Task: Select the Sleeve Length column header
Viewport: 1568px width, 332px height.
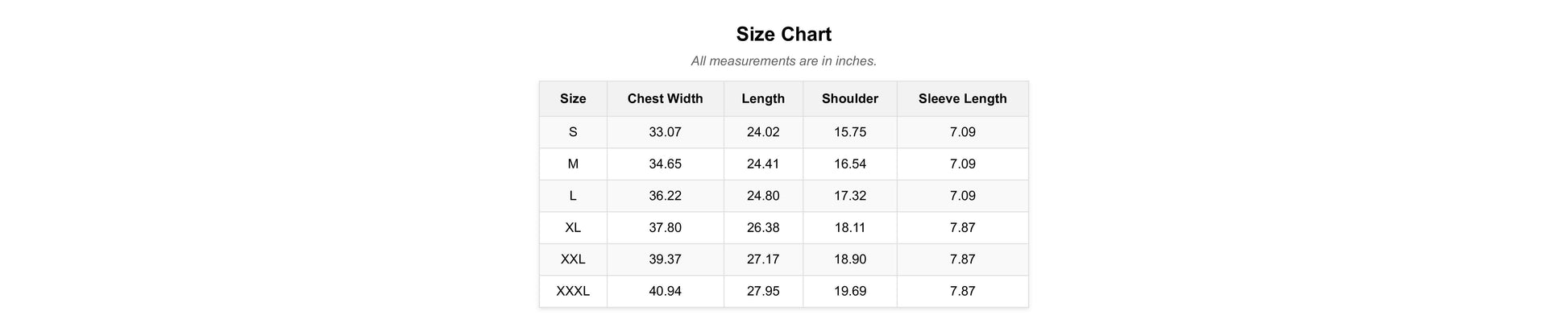Action: (962, 98)
